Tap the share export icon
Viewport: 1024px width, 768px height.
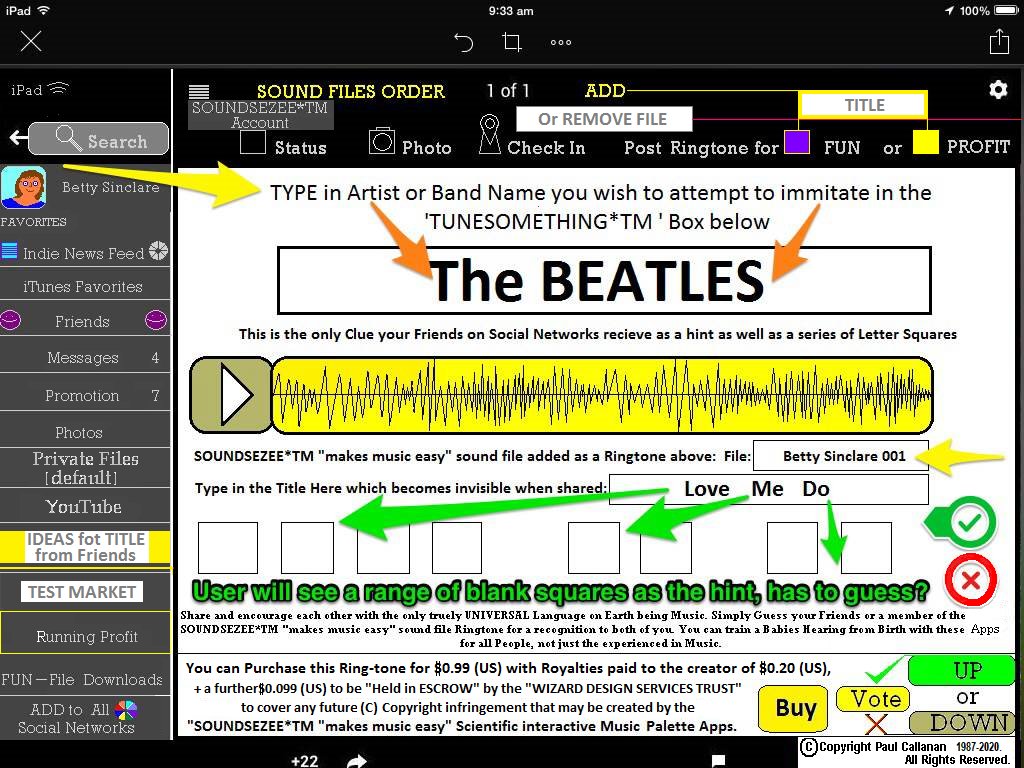(x=999, y=41)
